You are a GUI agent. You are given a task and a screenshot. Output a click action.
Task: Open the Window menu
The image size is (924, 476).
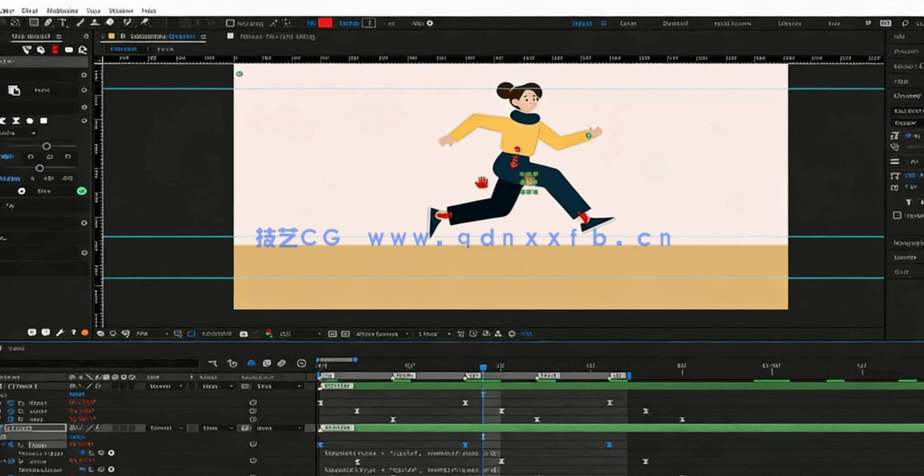point(121,10)
